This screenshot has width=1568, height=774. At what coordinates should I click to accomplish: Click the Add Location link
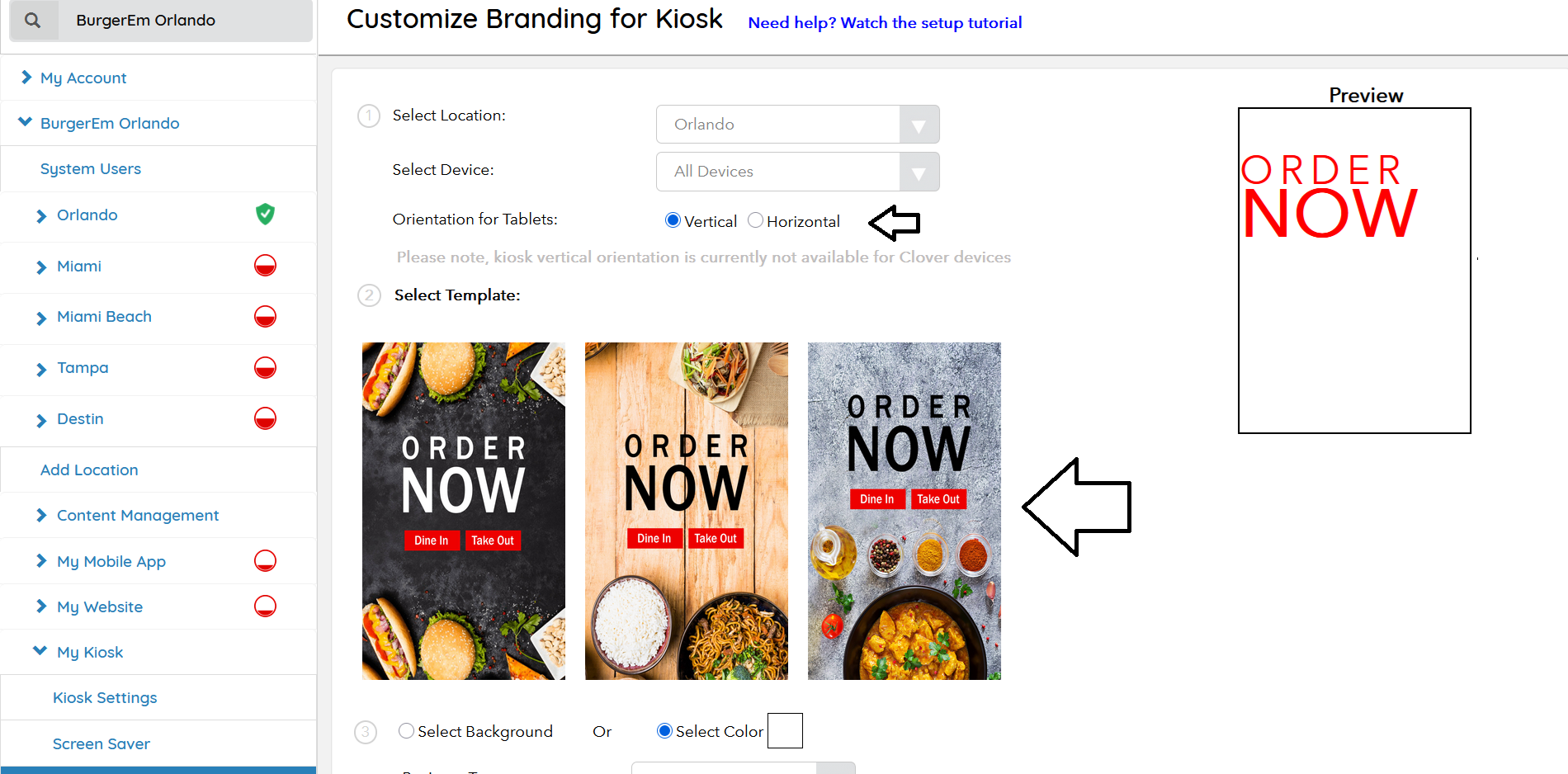click(x=89, y=470)
